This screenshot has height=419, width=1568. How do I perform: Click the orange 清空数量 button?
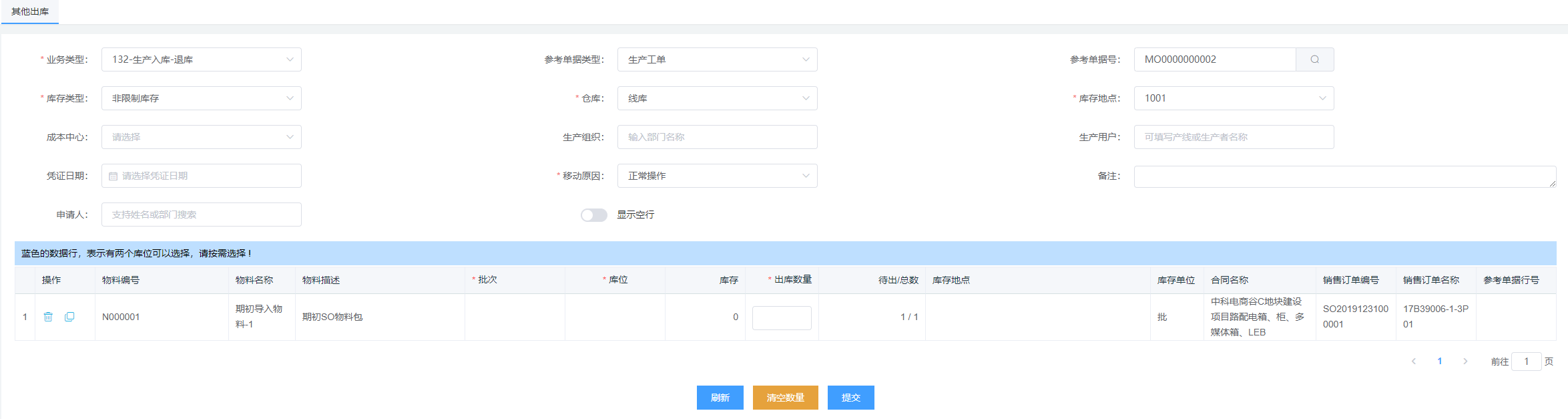pyautogui.click(x=785, y=398)
